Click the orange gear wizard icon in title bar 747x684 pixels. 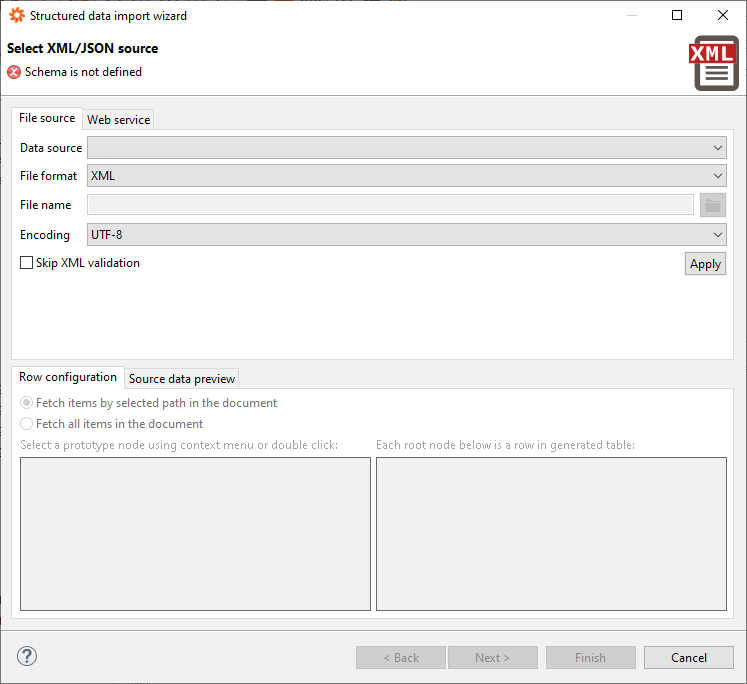[16, 16]
